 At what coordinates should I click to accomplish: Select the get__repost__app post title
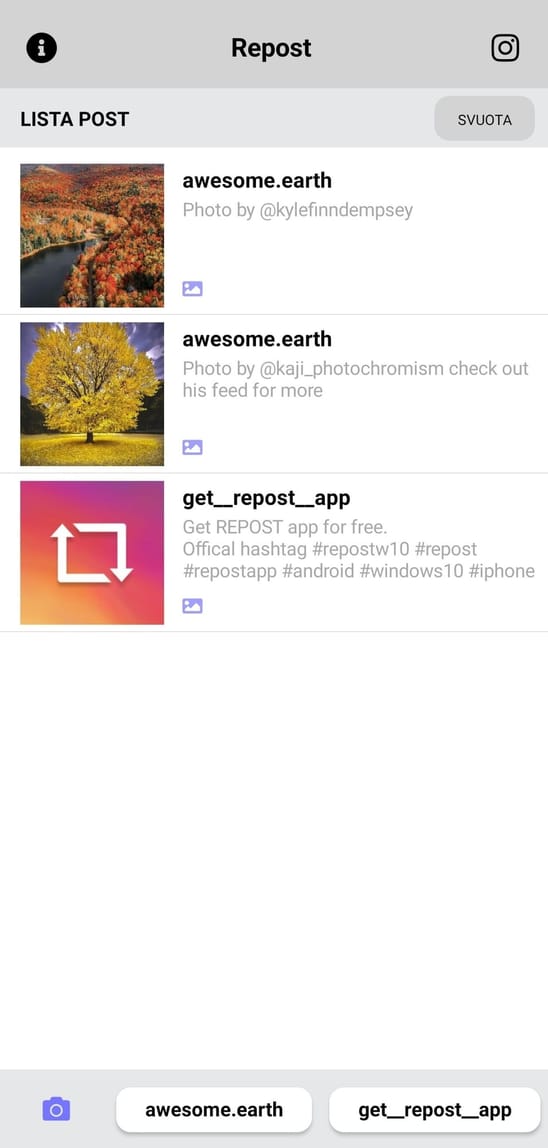(x=267, y=499)
